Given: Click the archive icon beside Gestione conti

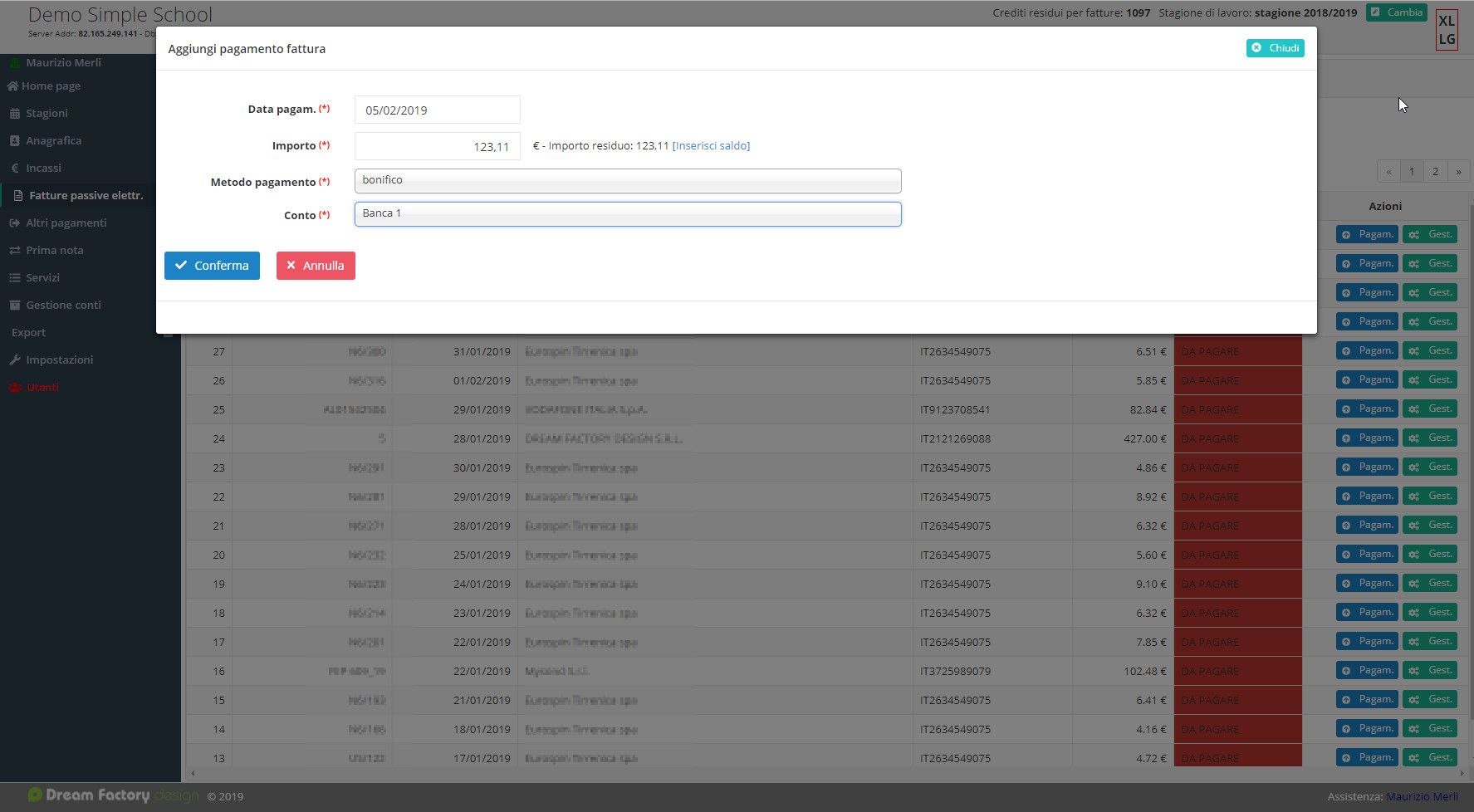Looking at the screenshot, I should [14, 305].
